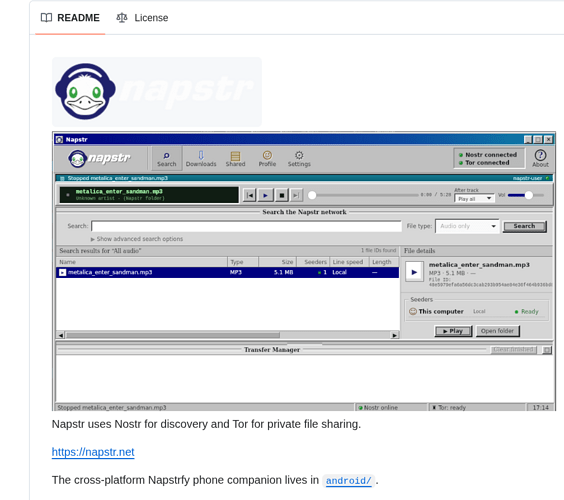Click the 'Nostr connected' status indicator

coord(488,155)
